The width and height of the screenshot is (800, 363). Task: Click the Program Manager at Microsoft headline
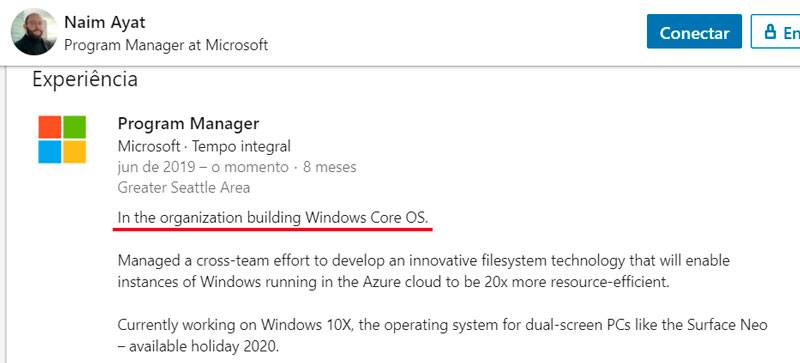click(166, 45)
